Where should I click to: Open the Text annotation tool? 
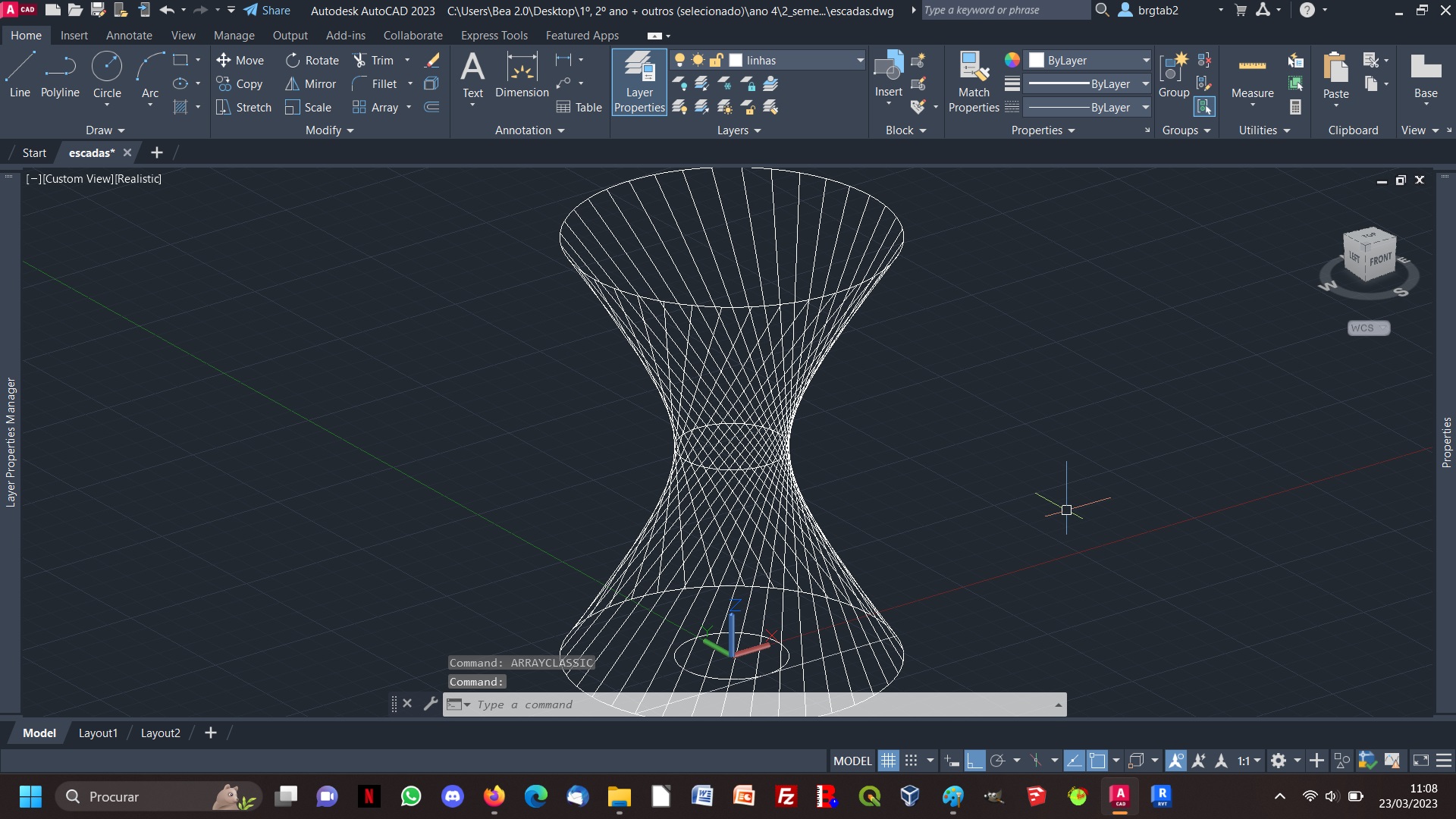point(472,74)
